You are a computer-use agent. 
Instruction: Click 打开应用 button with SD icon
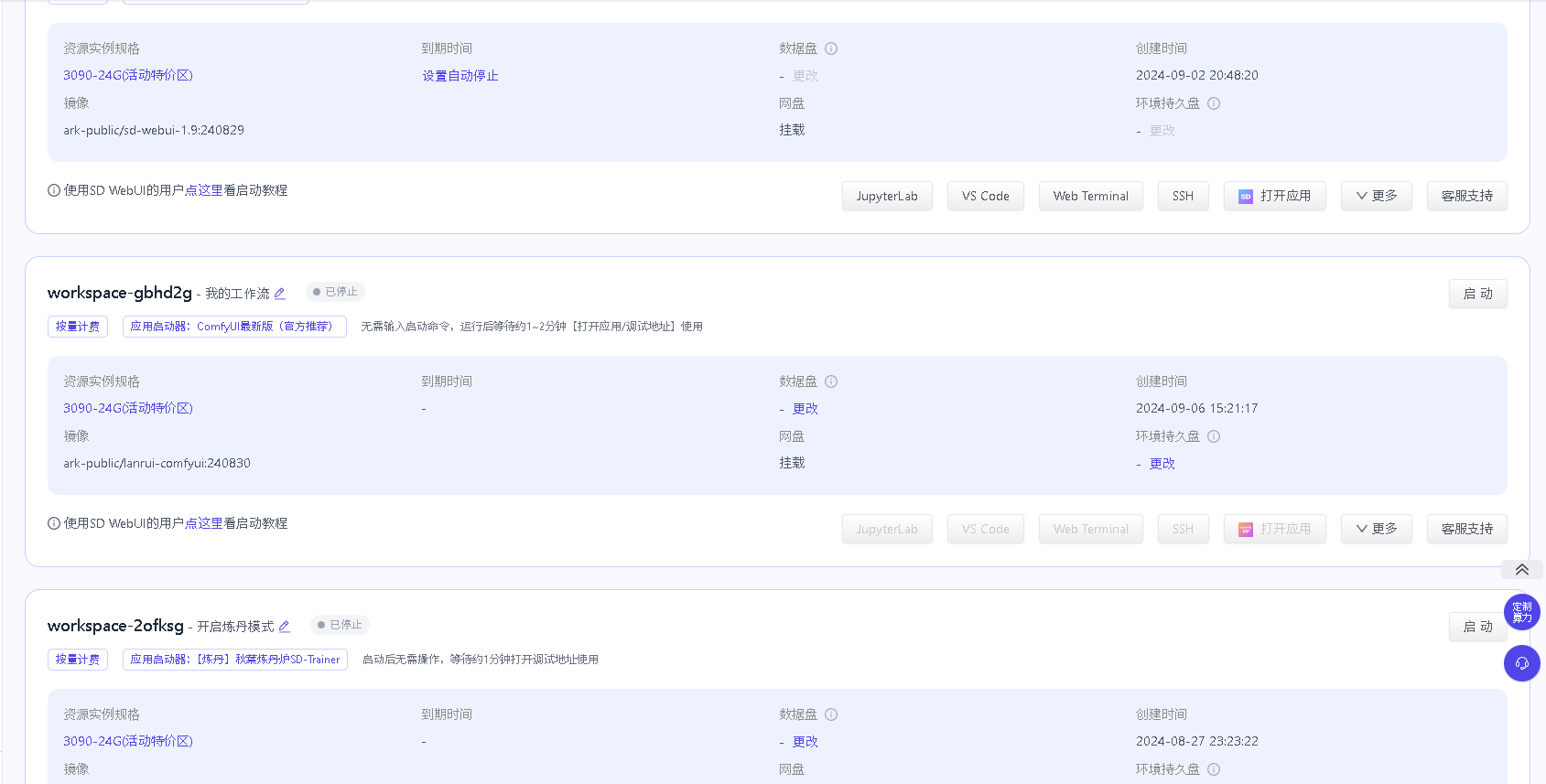coord(1274,196)
